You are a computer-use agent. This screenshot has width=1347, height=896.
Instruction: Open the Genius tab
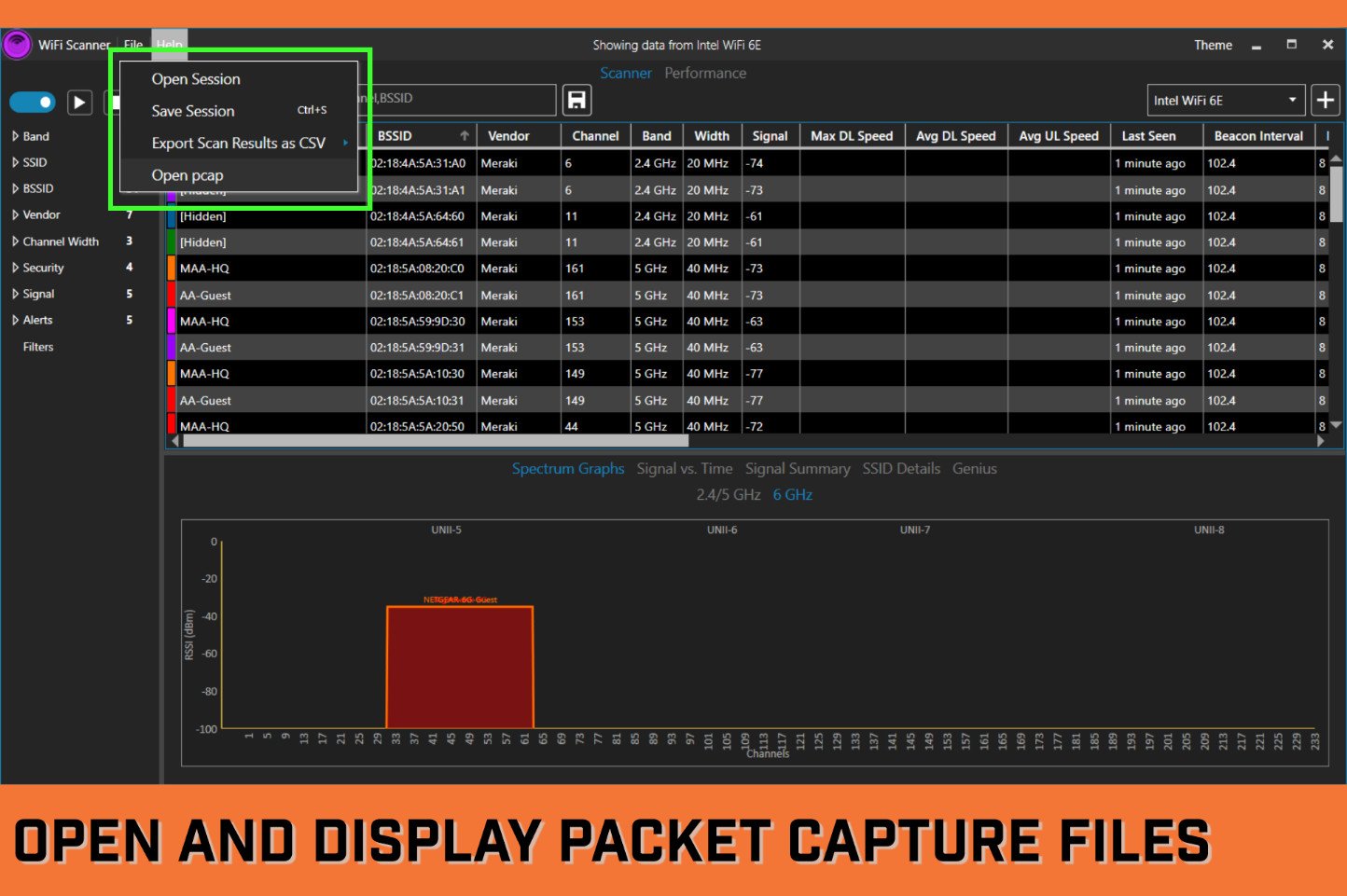tap(975, 469)
